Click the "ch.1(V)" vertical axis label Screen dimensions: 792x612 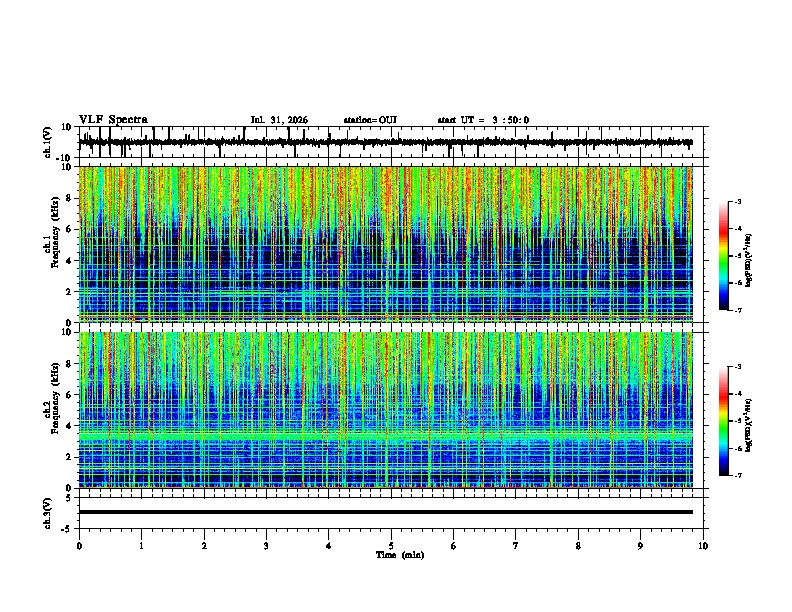tap(49, 142)
